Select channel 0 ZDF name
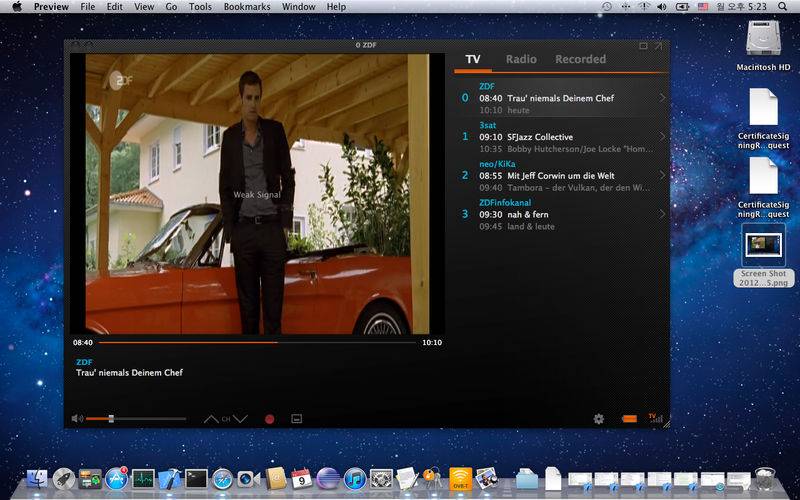The width and height of the screenshot is (800, 500). click(487, 86)
